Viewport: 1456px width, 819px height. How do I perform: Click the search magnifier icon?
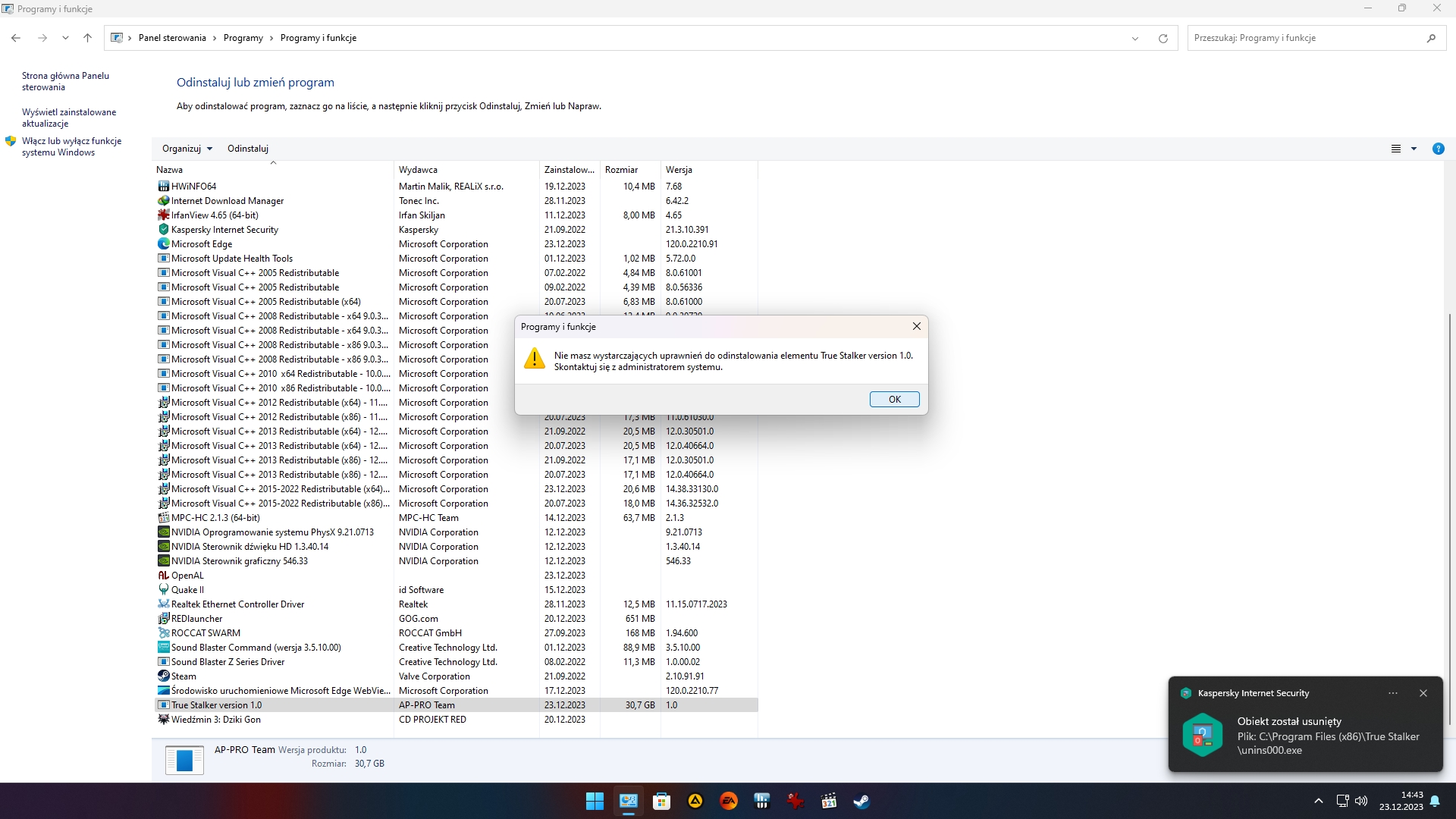[1431, 38]
